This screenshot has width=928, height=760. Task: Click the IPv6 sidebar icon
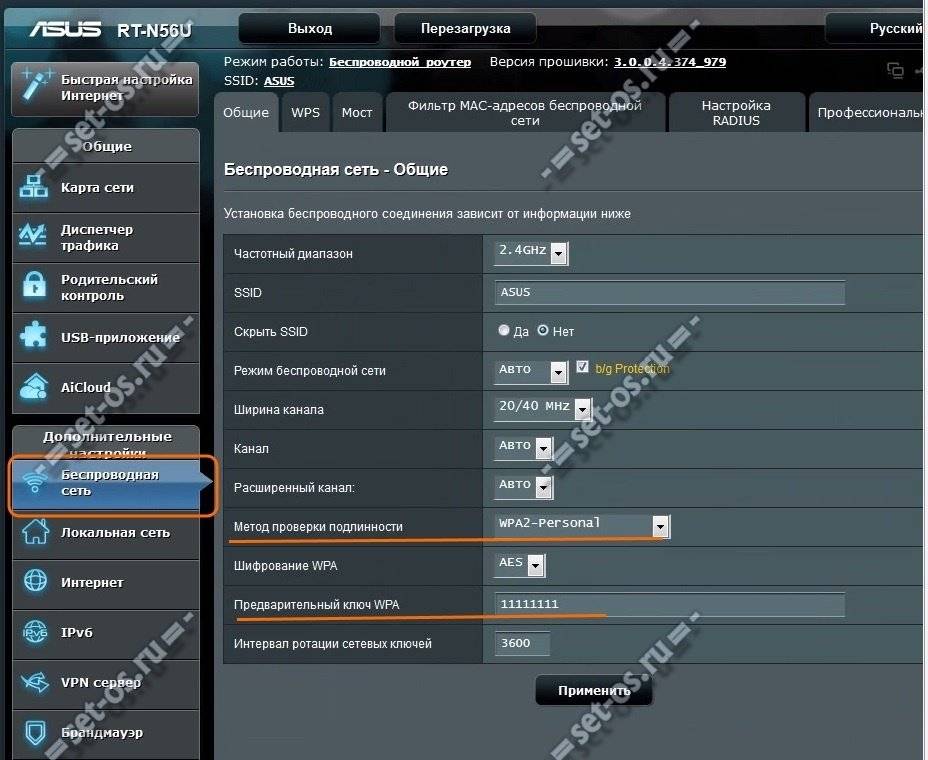[35, 632]
